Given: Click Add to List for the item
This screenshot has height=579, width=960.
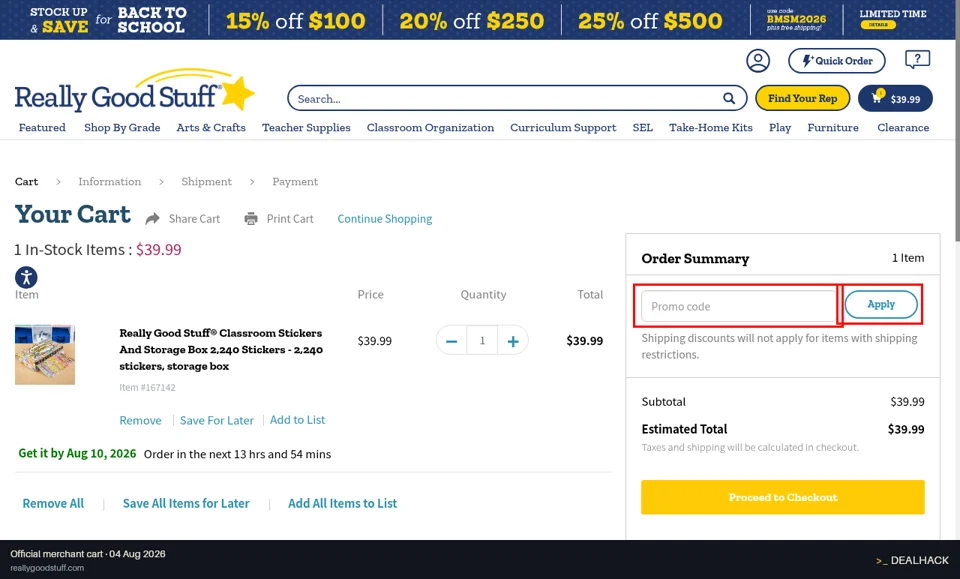Looking at the screenshot, I should (298, 420).
